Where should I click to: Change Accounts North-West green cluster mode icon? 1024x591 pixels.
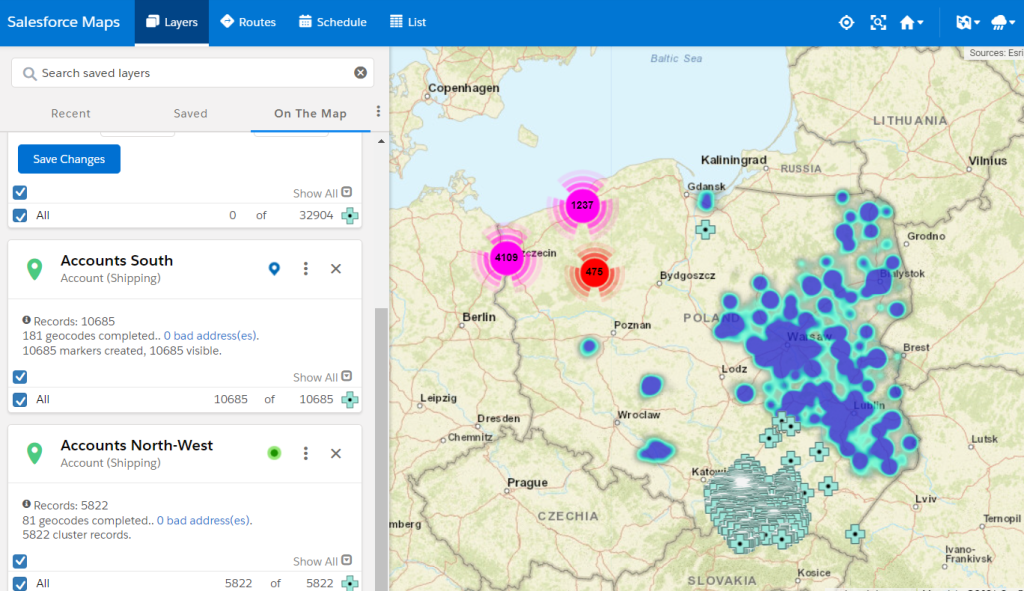274,453
